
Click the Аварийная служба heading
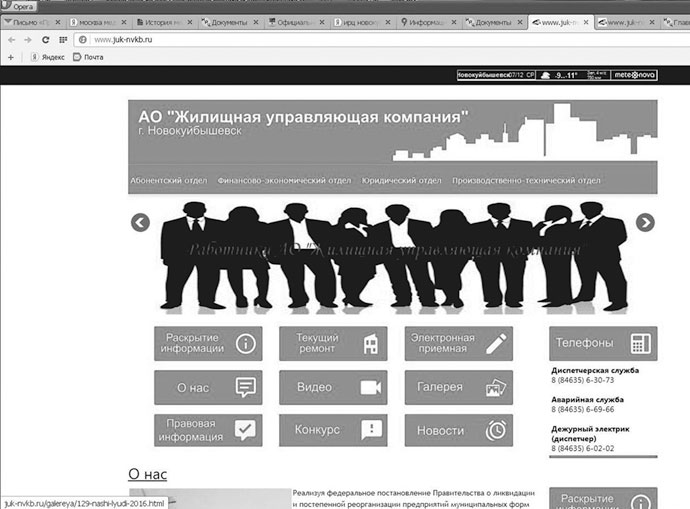587,399
